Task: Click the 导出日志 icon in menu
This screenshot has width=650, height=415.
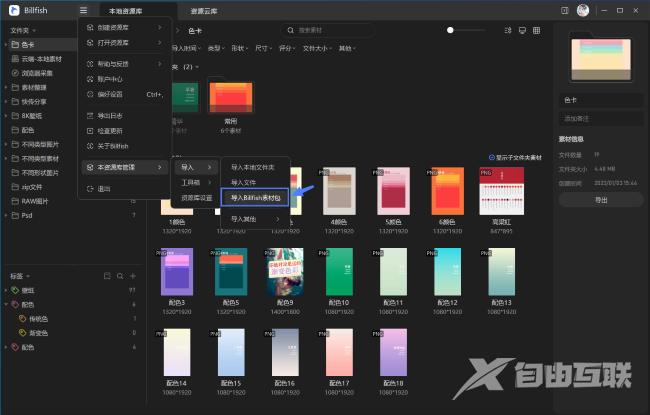Action: (90, 116)
